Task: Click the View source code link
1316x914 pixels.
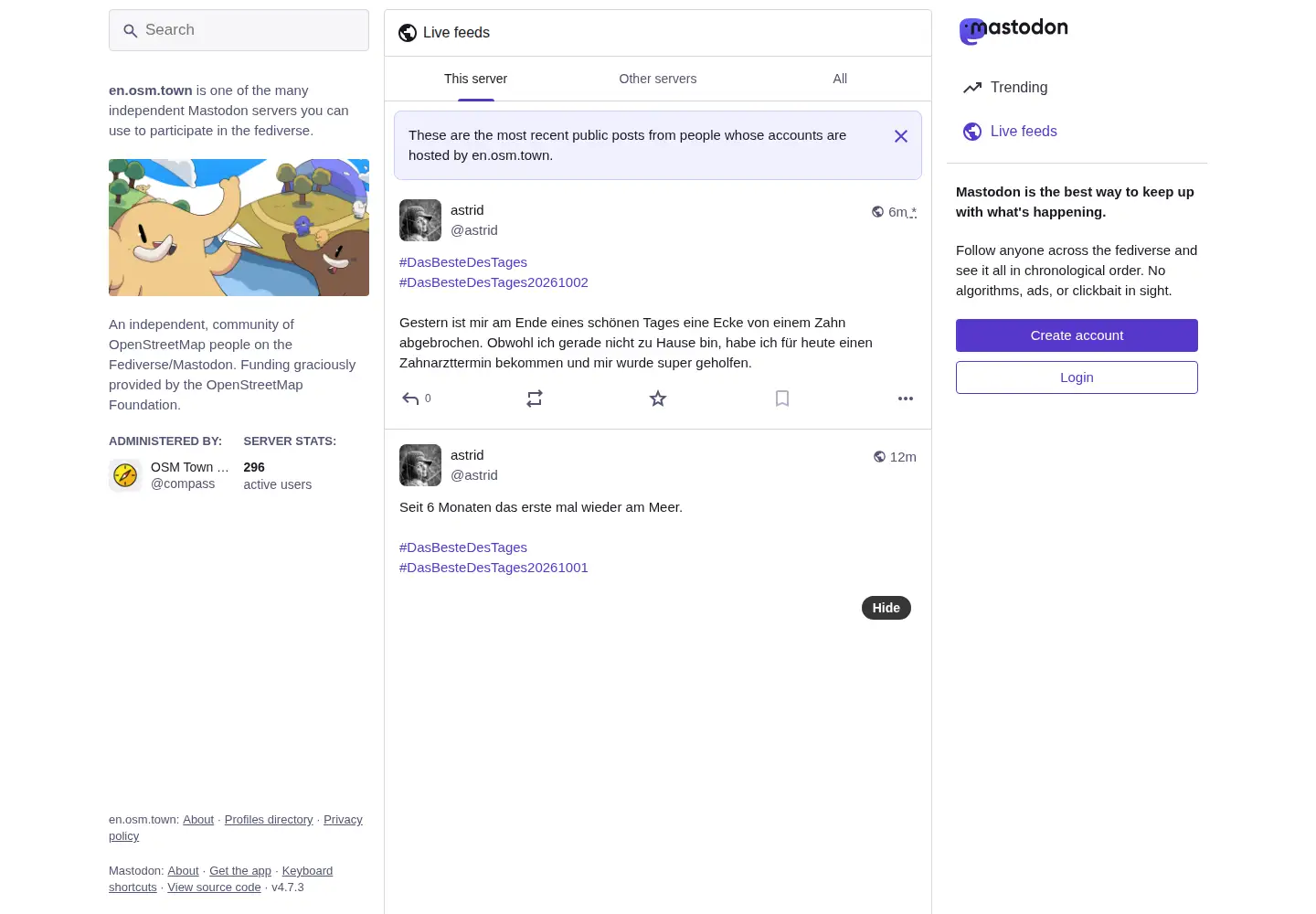Action: (214, 887)
